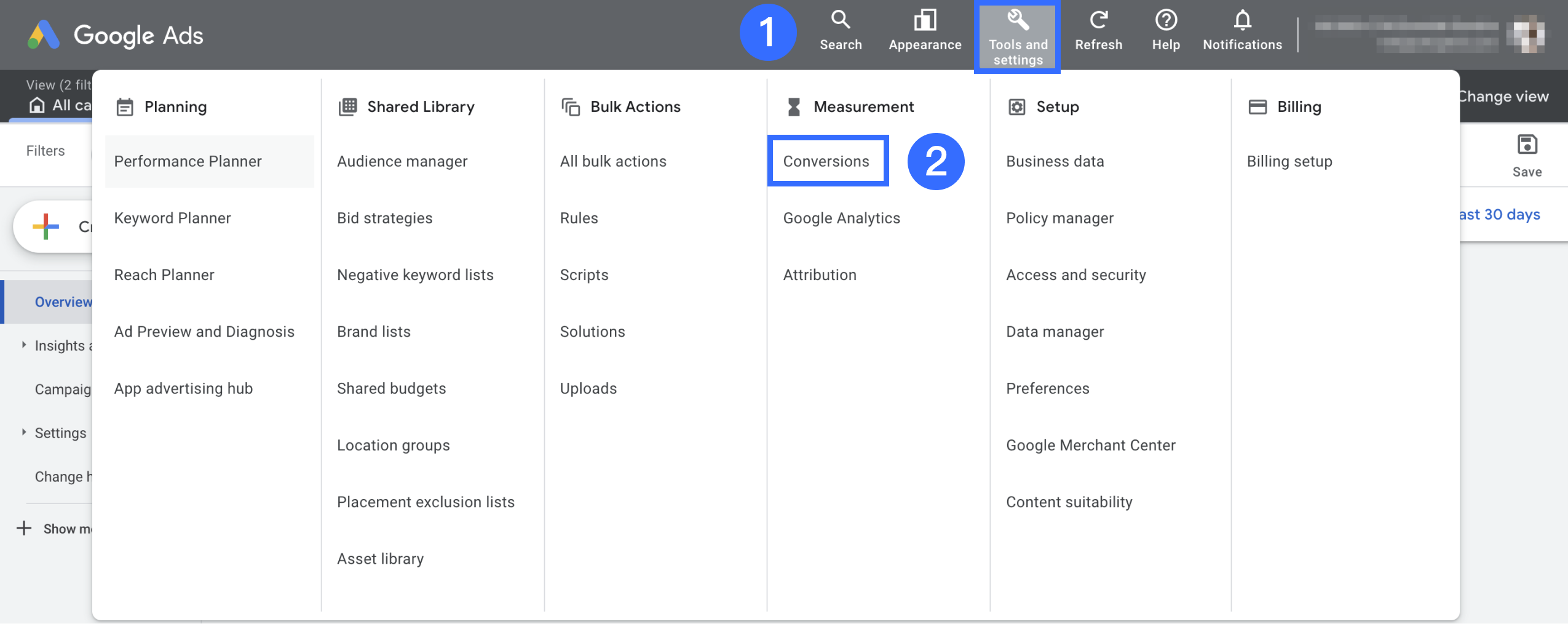This screenshot has width=1568, height=624.
Task: Click Change view button
Action: pos(1503,96)
